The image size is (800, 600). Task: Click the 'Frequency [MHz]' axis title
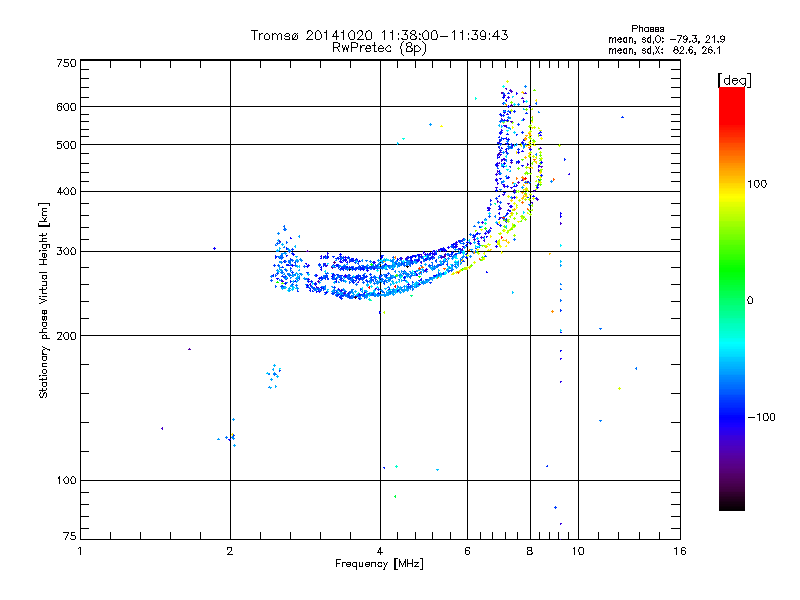point(379,564)
